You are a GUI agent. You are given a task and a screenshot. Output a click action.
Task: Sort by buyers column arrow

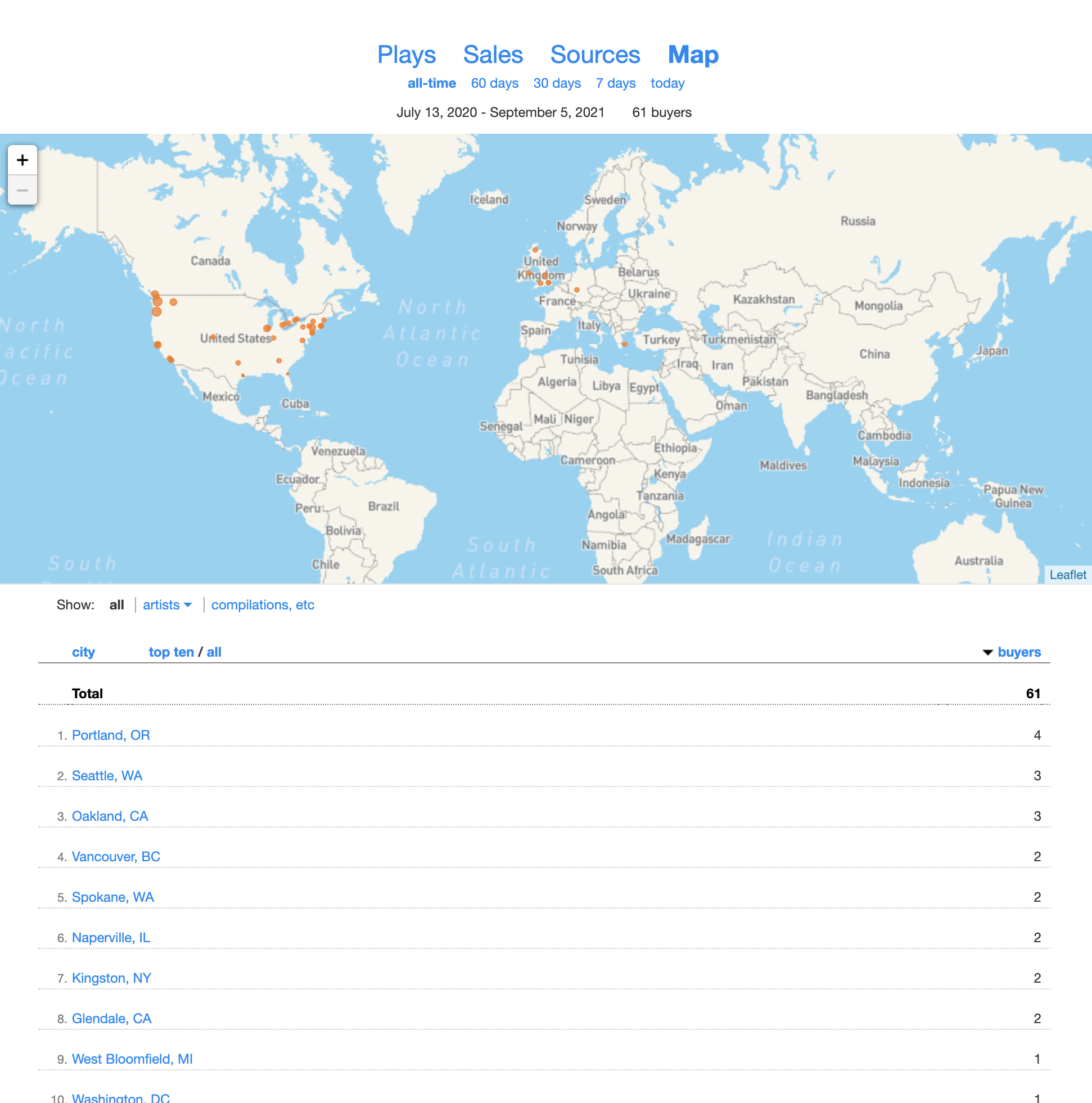click(x=987, y=652)
